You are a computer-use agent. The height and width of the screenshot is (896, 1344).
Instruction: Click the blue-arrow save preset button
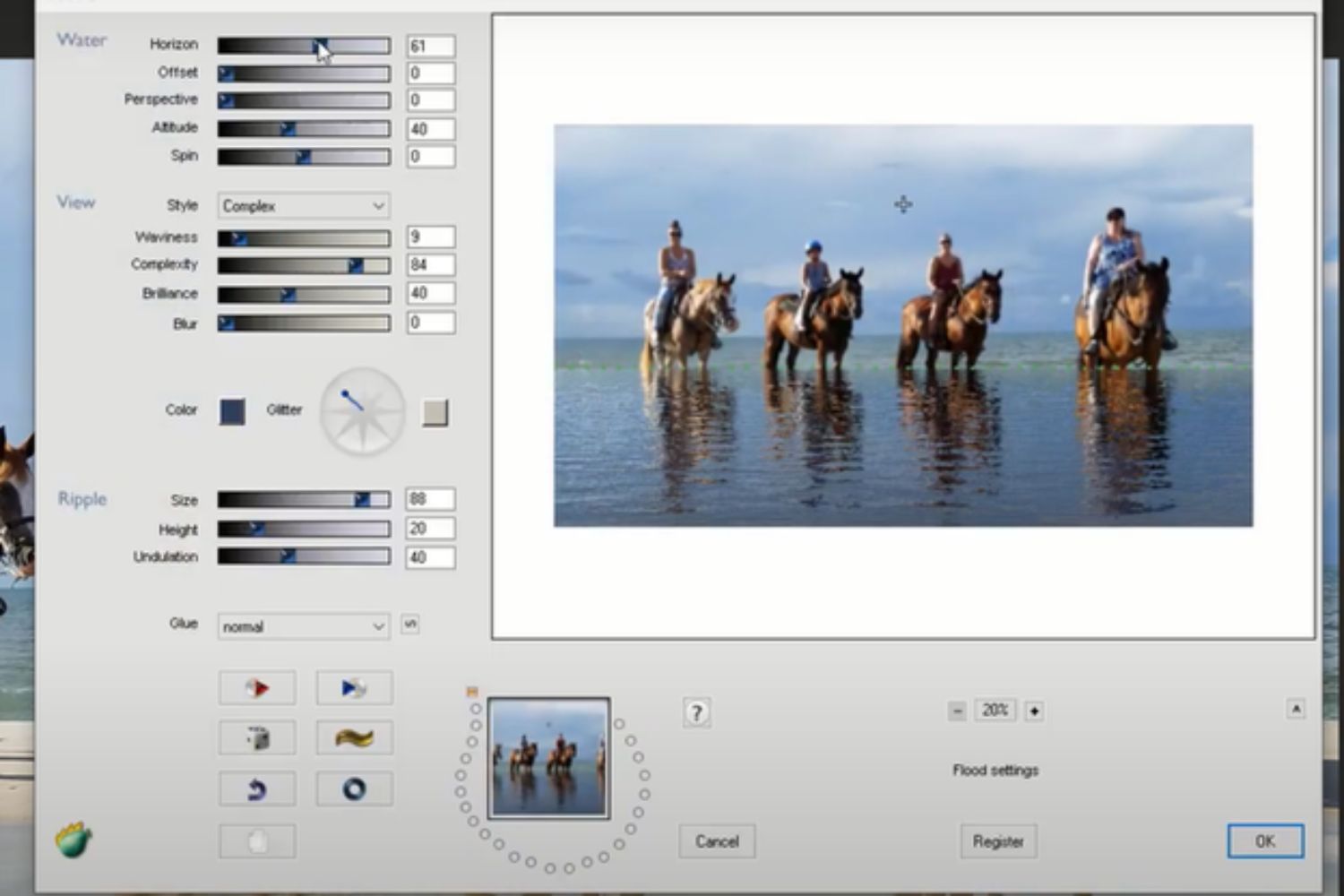[354, 688]
